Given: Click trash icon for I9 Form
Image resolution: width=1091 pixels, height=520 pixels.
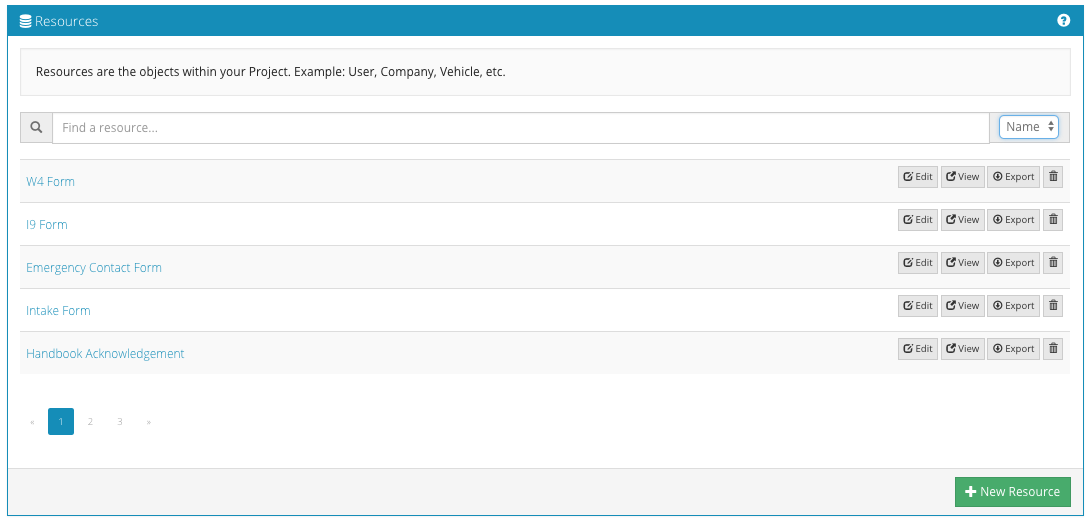Looking at the screenshot, I should (x=1053, y=220).
